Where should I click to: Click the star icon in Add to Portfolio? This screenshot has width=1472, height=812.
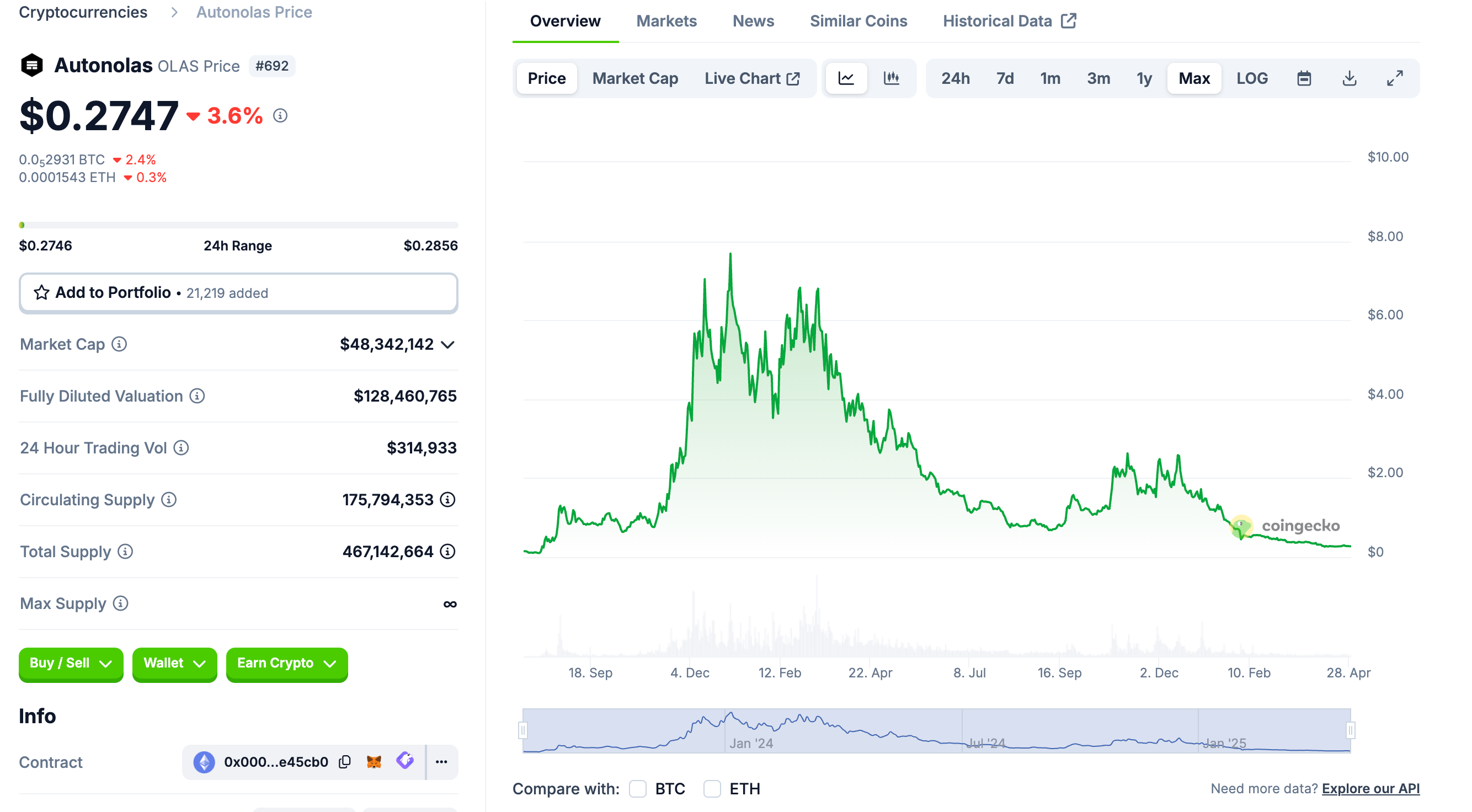point(41,293)
